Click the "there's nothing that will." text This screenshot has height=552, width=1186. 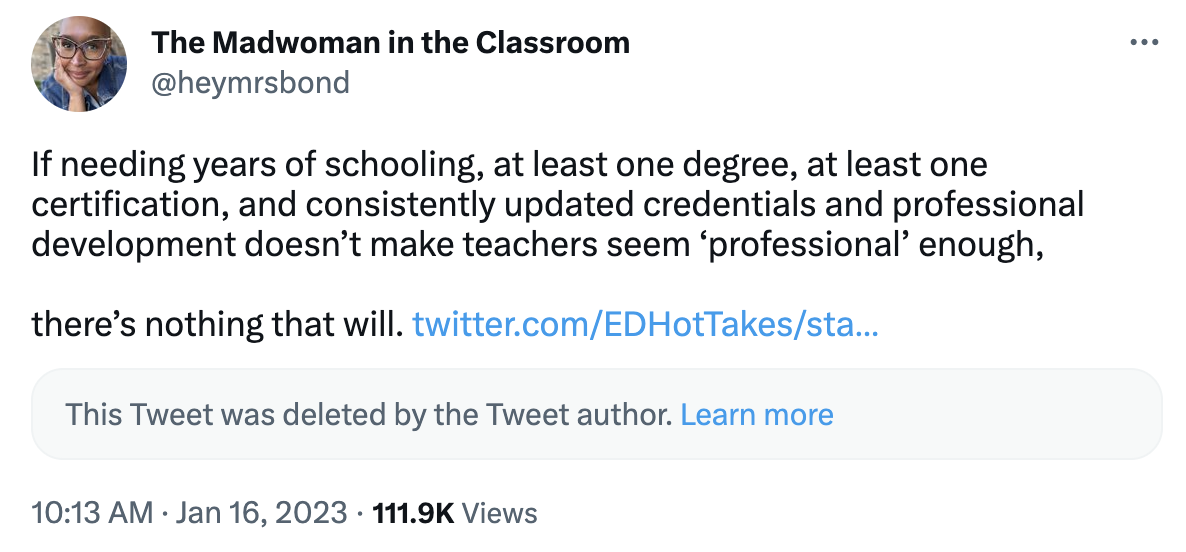point(217,324)
